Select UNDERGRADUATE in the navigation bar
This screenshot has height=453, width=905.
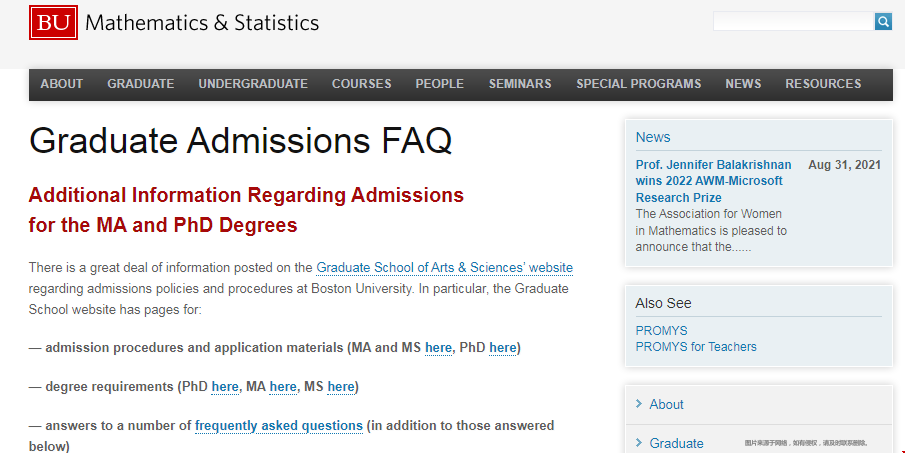point(253,84)
